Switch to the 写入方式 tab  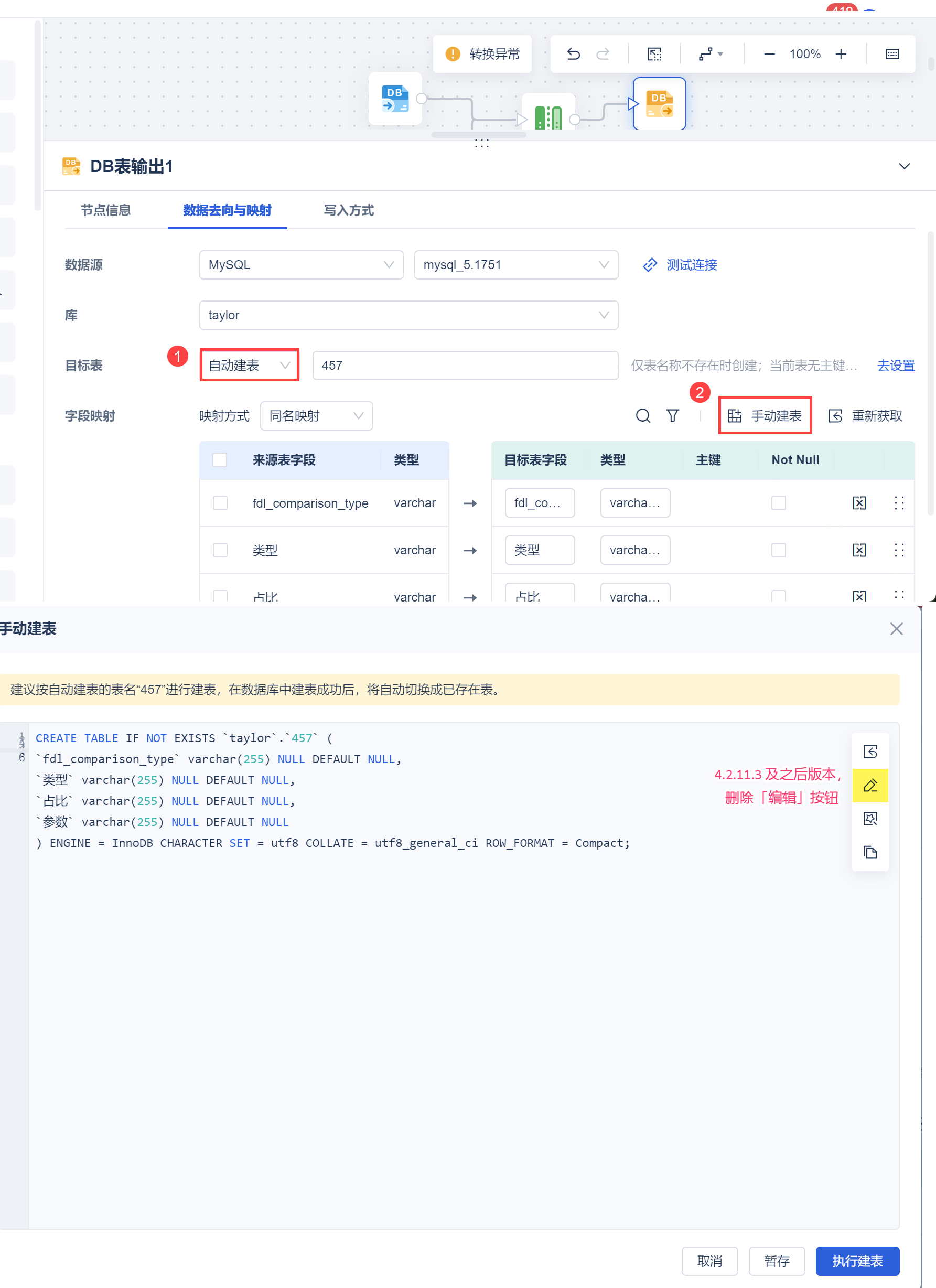pyautogui.click(x=349, y=210)
